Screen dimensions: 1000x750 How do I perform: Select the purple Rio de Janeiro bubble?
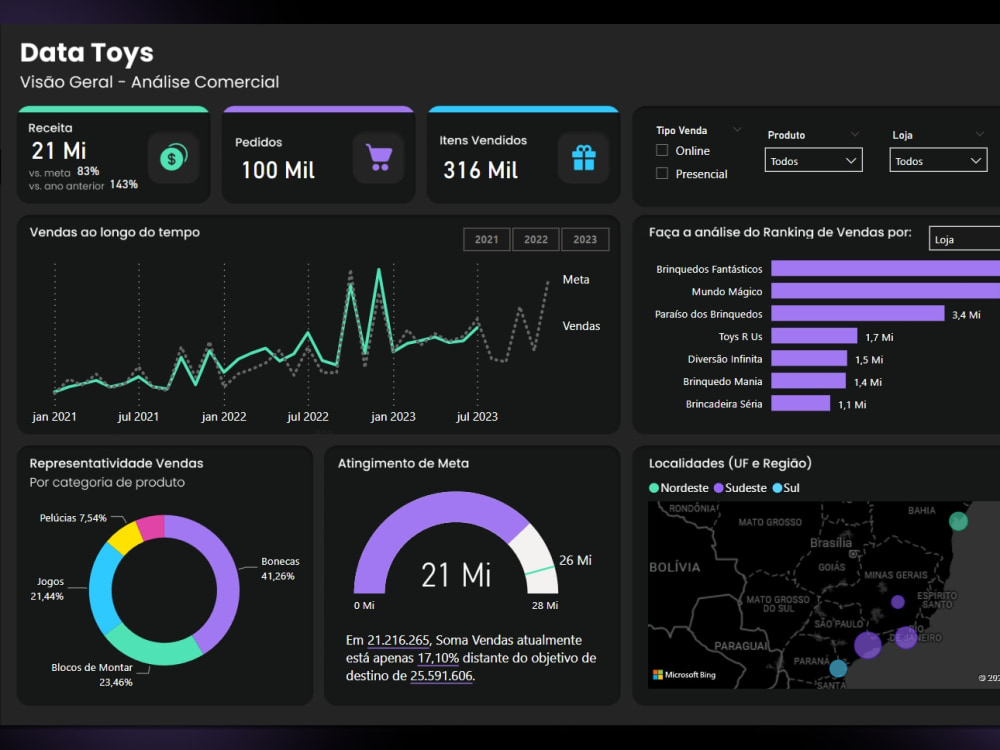tap(906, 637)
